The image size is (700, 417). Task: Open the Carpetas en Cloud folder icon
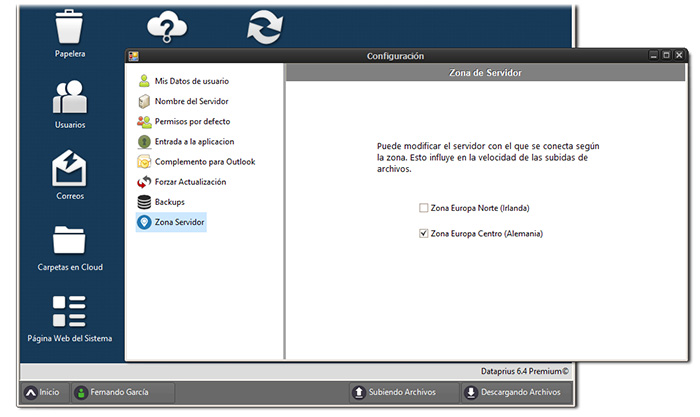click(69, 239)
